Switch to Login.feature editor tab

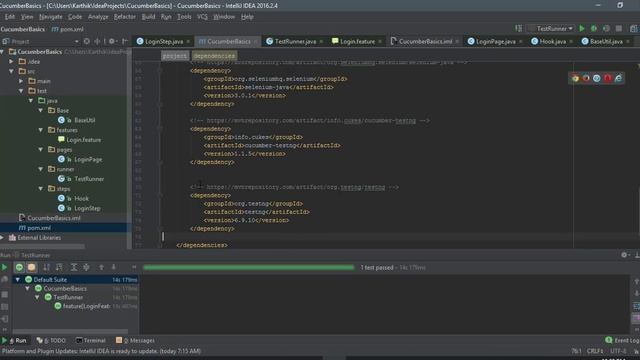tap(357, 41)
